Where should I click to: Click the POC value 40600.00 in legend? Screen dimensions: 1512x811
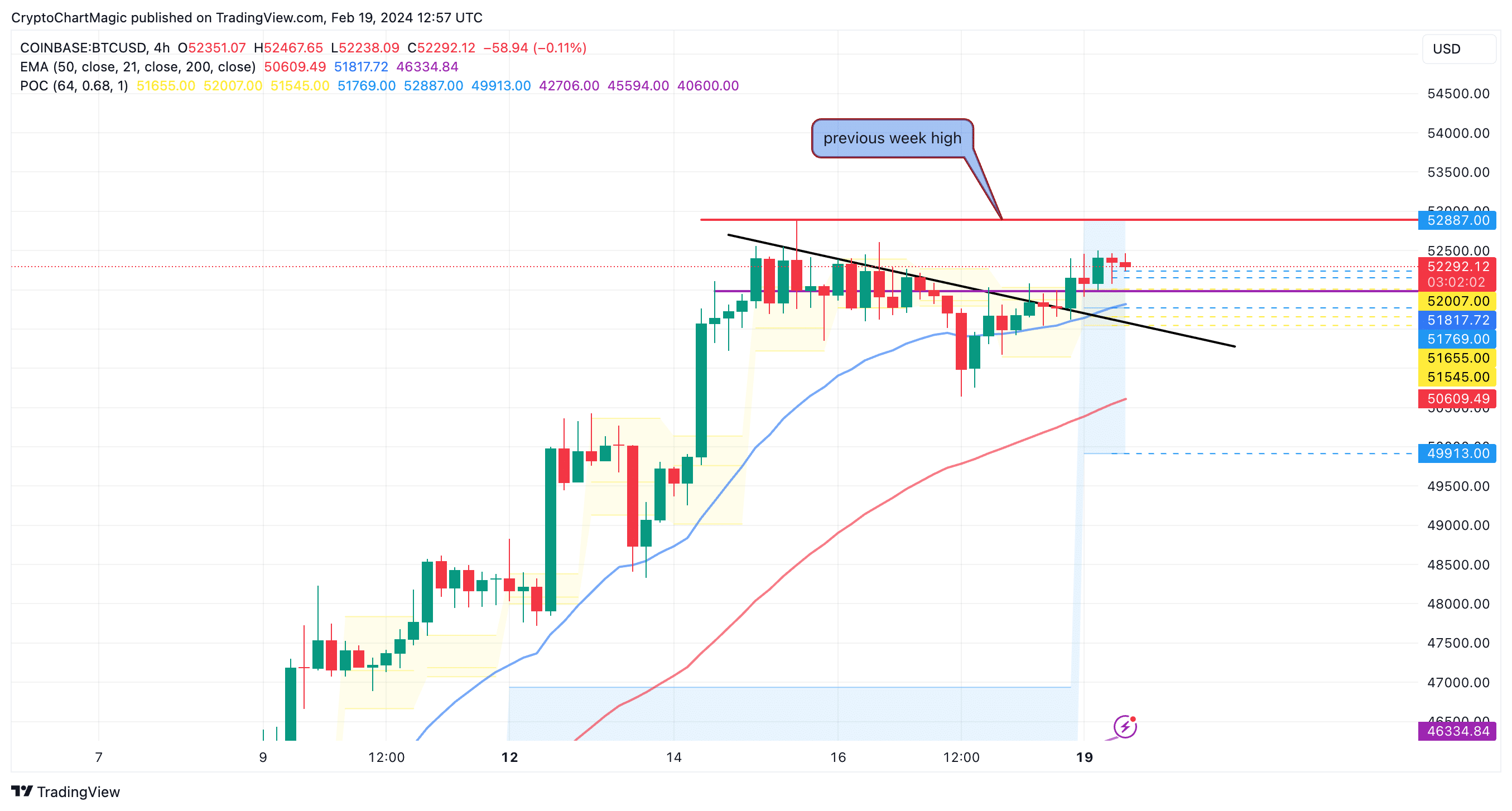click(x=708, y=86)
